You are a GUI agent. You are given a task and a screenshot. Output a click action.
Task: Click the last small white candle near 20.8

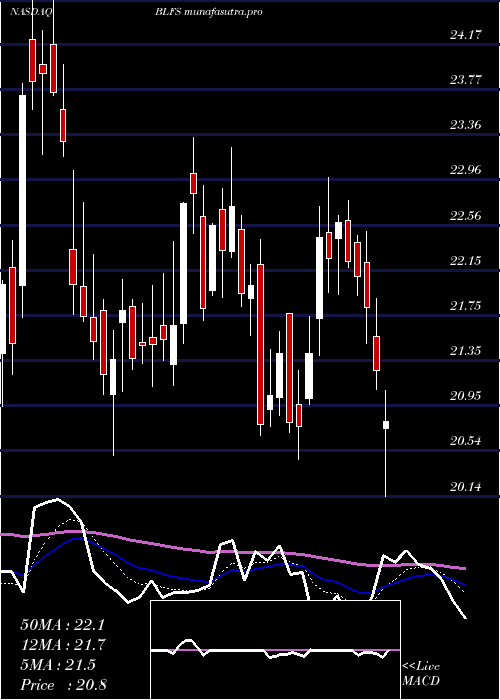(386, 425)
